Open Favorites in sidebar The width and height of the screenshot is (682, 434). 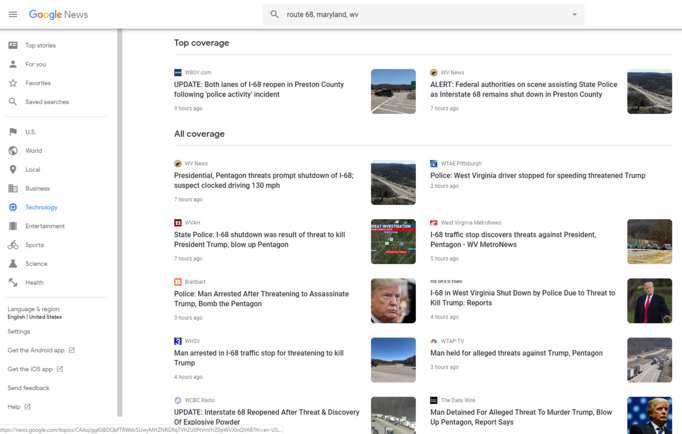click(x=38, y=83)
